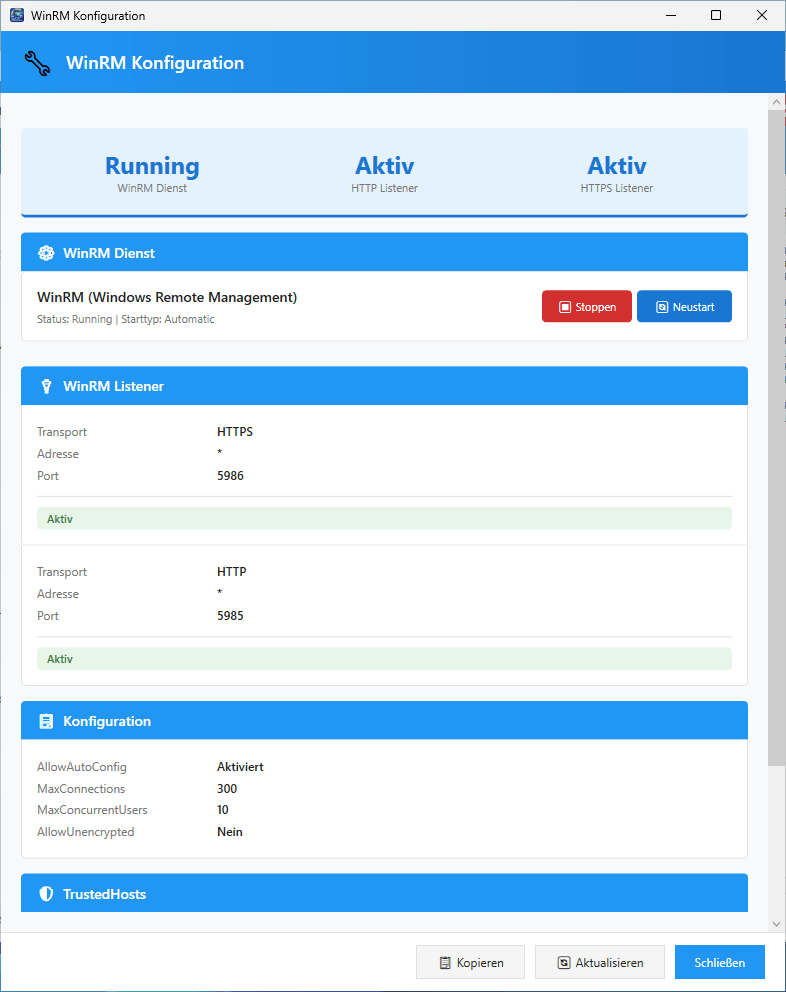Click 'WinRM (Windows Remote Management)' title
The width and height of the screenshot is (786, 992).
tap(167, 297)
